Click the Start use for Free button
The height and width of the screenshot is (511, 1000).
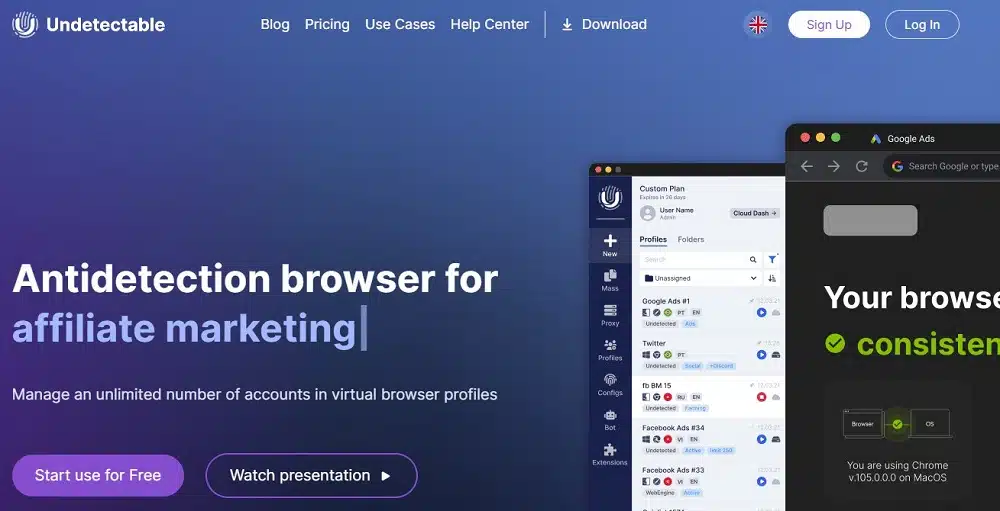98,476
